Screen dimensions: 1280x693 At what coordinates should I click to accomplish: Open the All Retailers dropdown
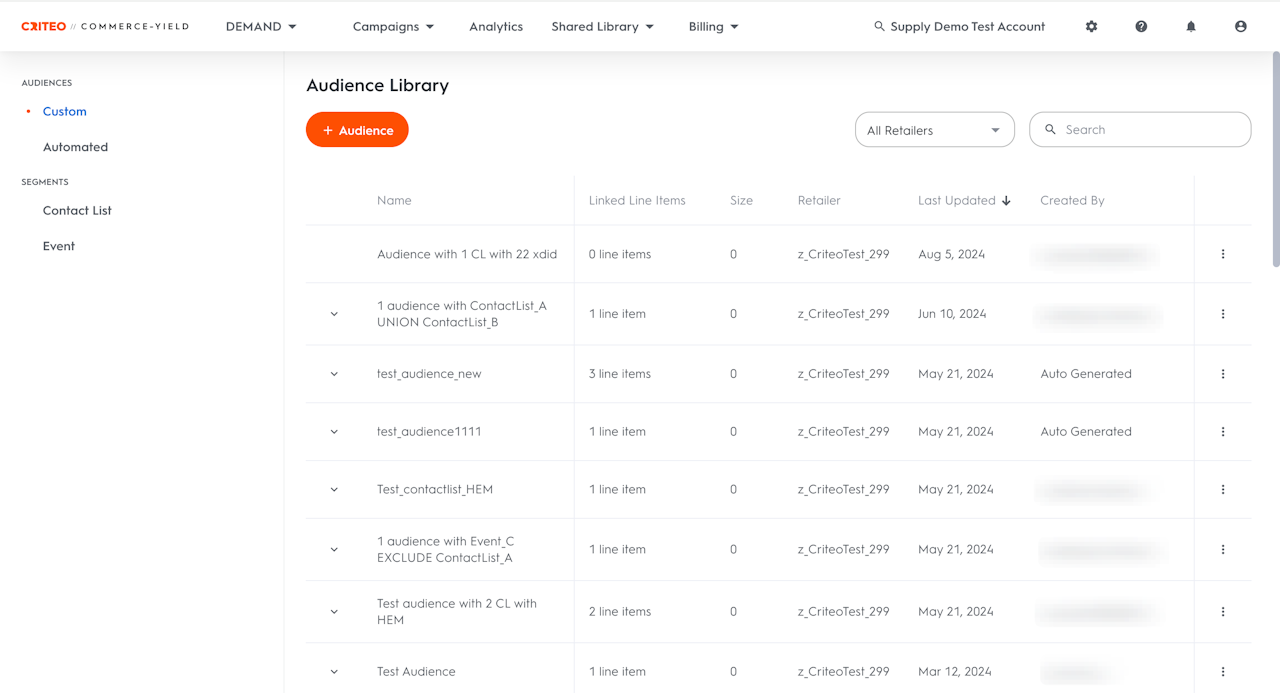click(x=934, y=130)
